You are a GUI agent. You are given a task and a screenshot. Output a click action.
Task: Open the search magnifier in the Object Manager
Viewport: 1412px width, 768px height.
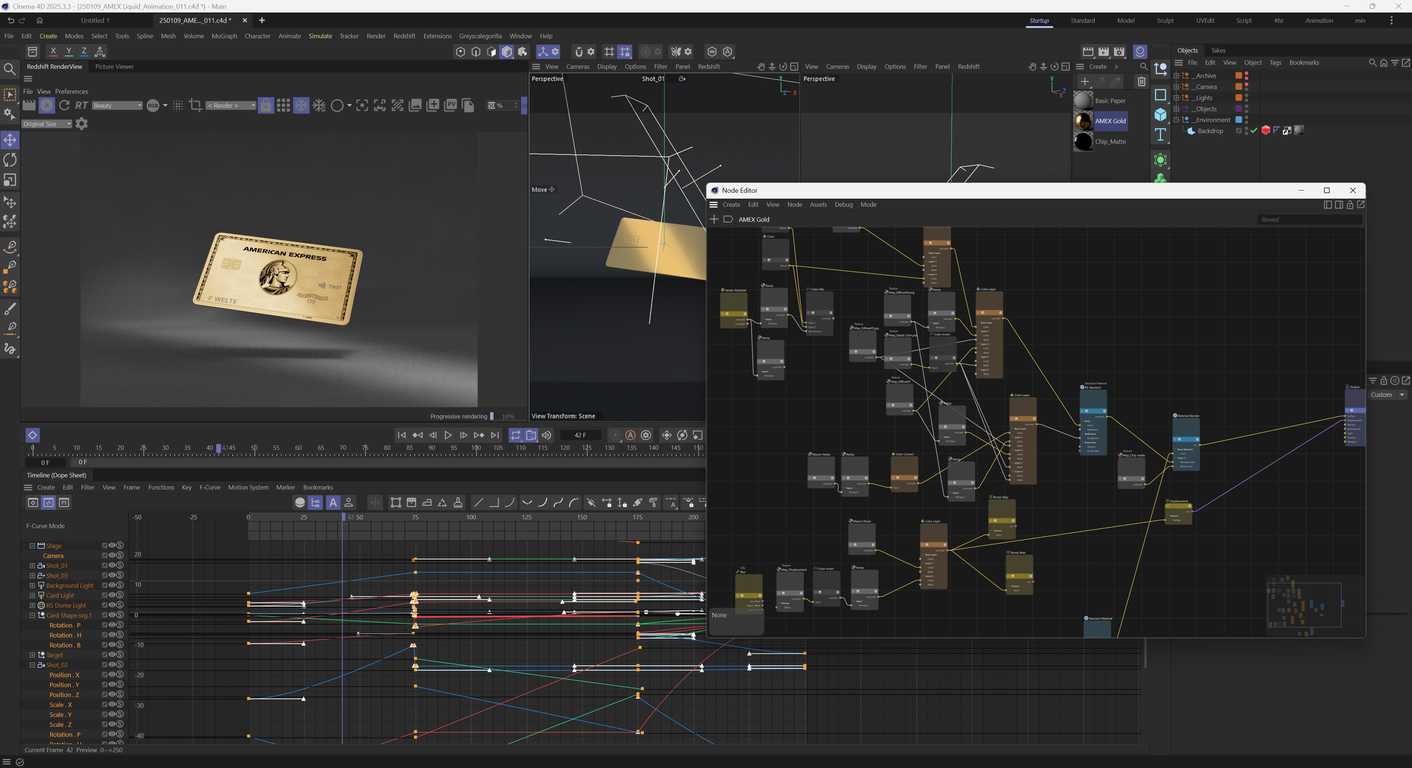[1372, 63]
